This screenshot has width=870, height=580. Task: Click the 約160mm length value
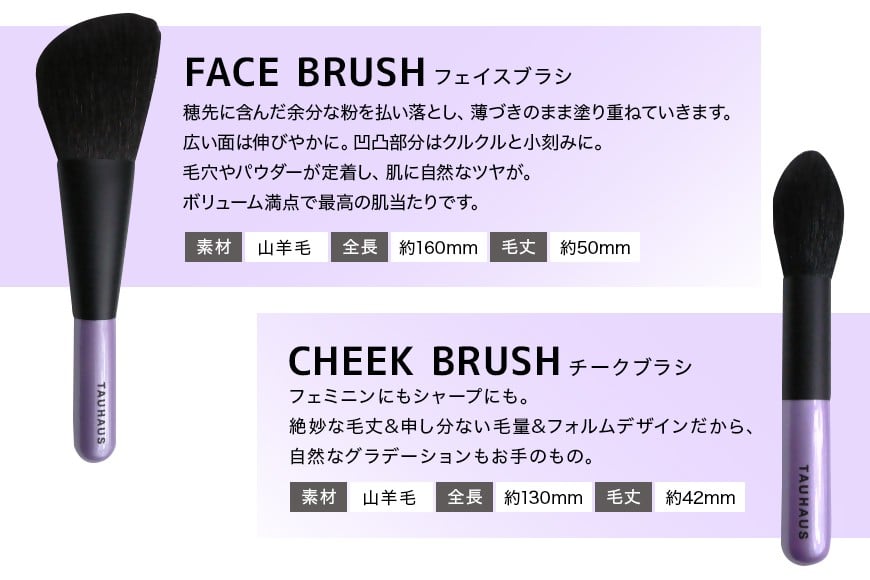[438, 247]
